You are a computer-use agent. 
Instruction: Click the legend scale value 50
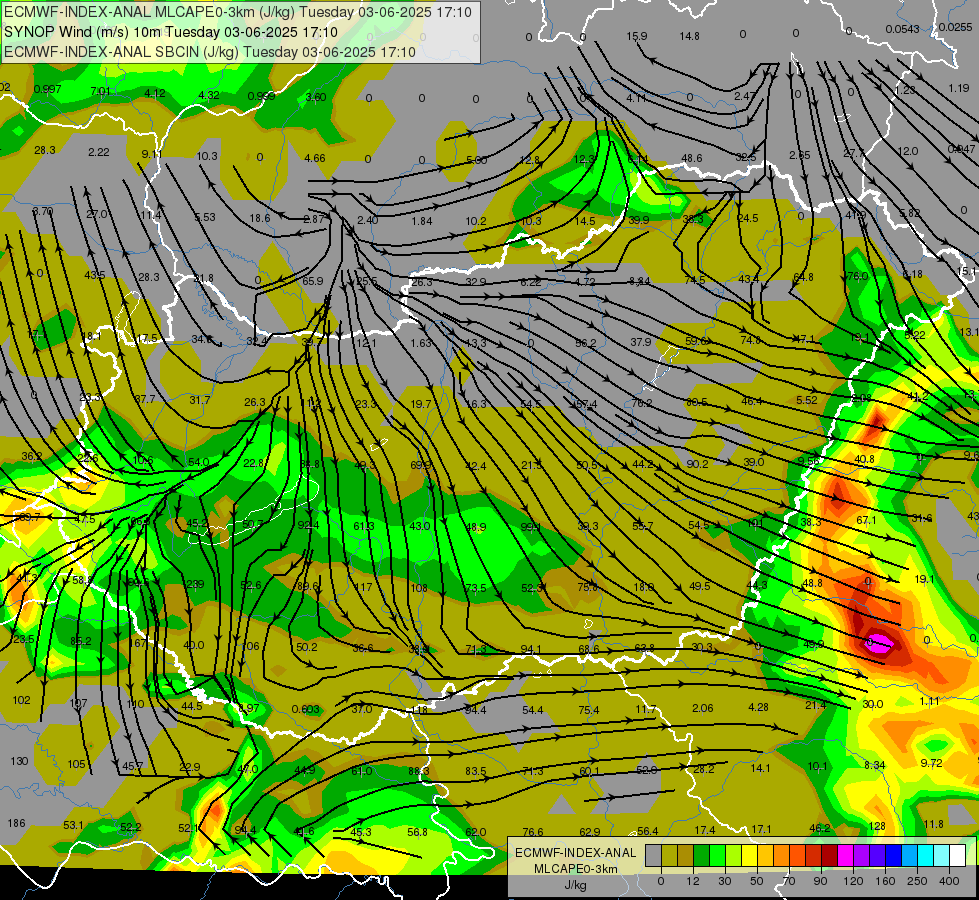pyautogui.click(x=757, y=881)
